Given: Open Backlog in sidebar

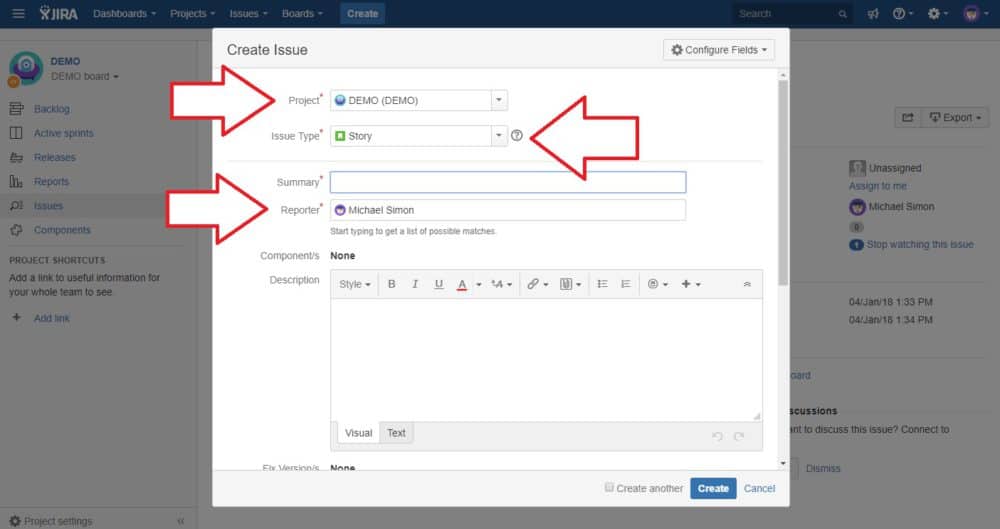Looking at the screenshot, I should tap(52, 109).
